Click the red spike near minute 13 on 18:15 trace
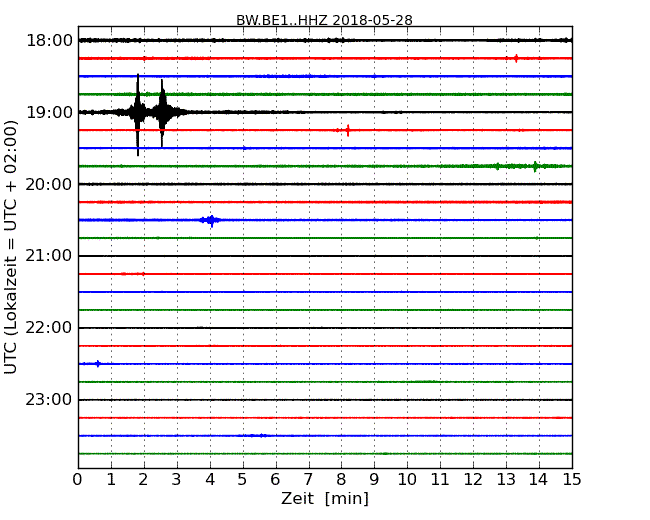The height and width of the screenshot is (520, 650). (516, 58)
